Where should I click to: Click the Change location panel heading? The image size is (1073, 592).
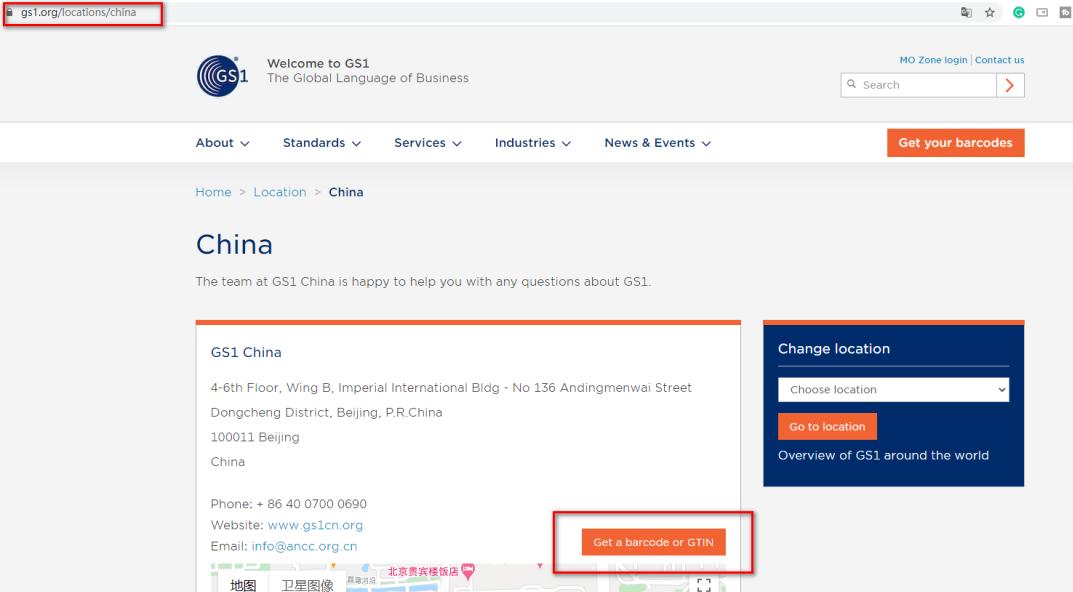(833, 348)
